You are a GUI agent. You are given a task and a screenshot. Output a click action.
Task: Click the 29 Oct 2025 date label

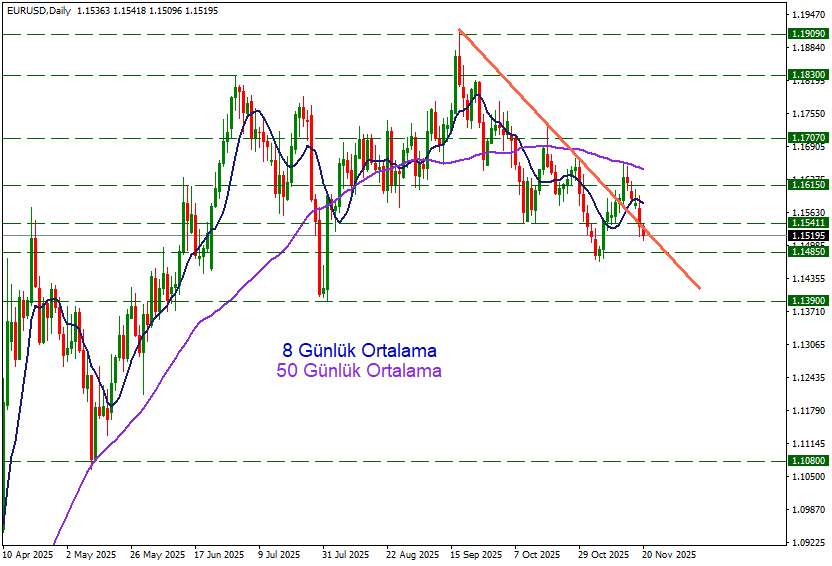coord(605,554)
